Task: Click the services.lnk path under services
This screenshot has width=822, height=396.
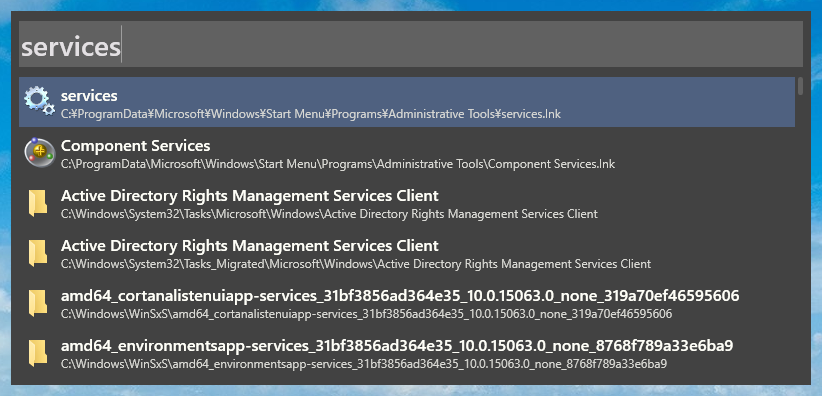Action: 310,114
